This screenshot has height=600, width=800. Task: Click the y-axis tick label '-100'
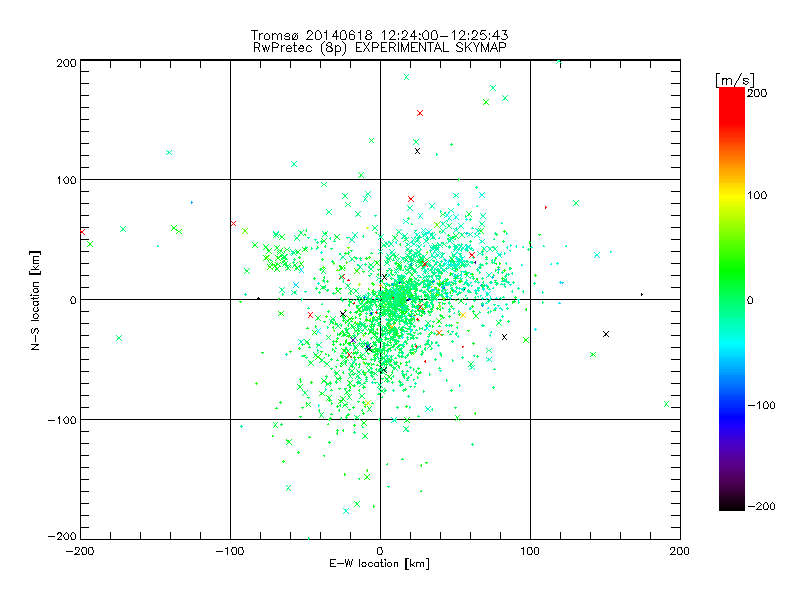pyautogui.click(x=62, y=420)
